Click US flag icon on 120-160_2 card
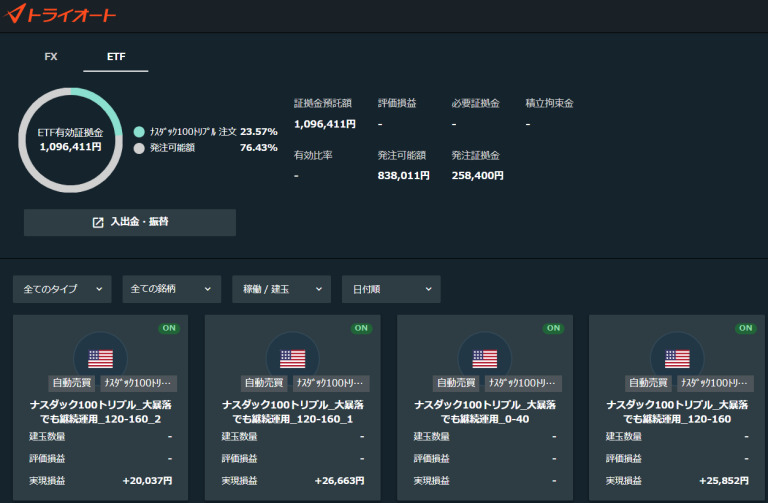The image size is (768, 503). [100, 359]
